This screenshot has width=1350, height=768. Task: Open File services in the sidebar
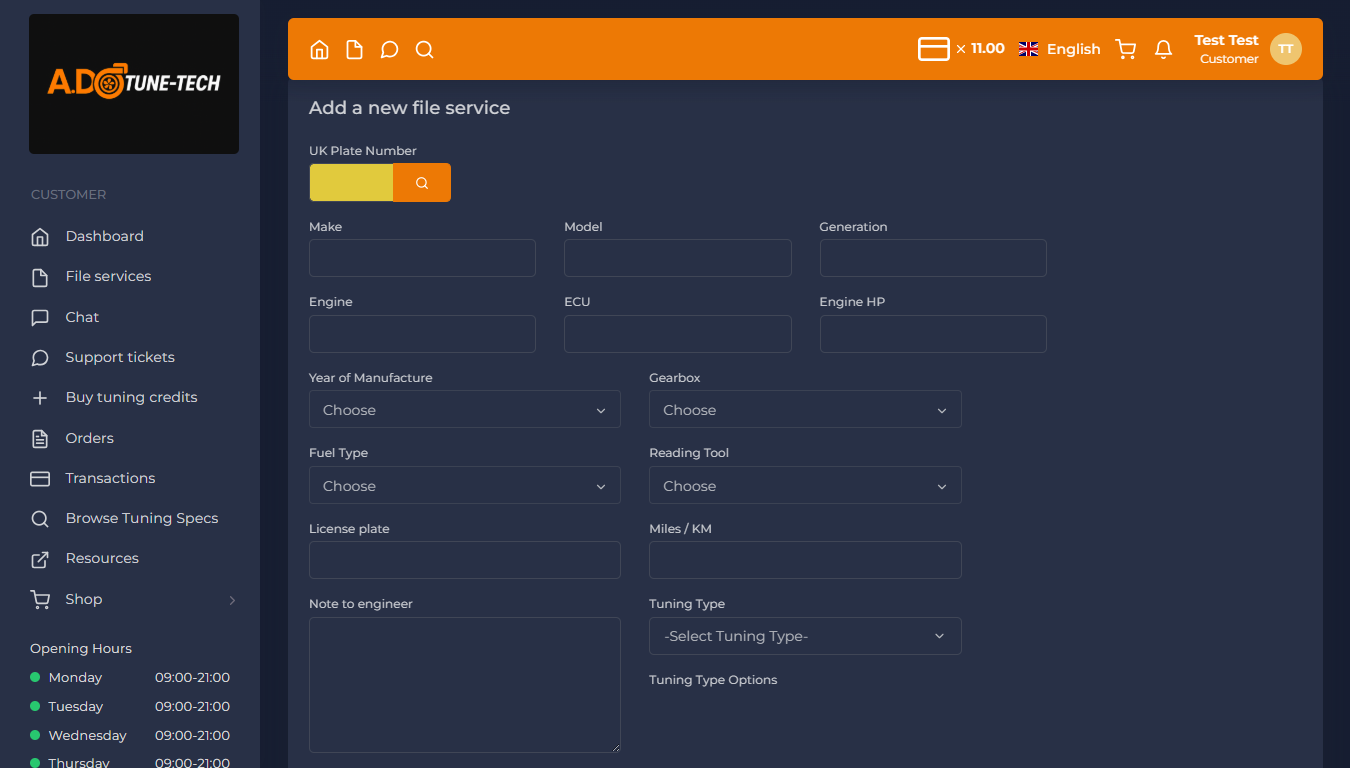[108, 276]
